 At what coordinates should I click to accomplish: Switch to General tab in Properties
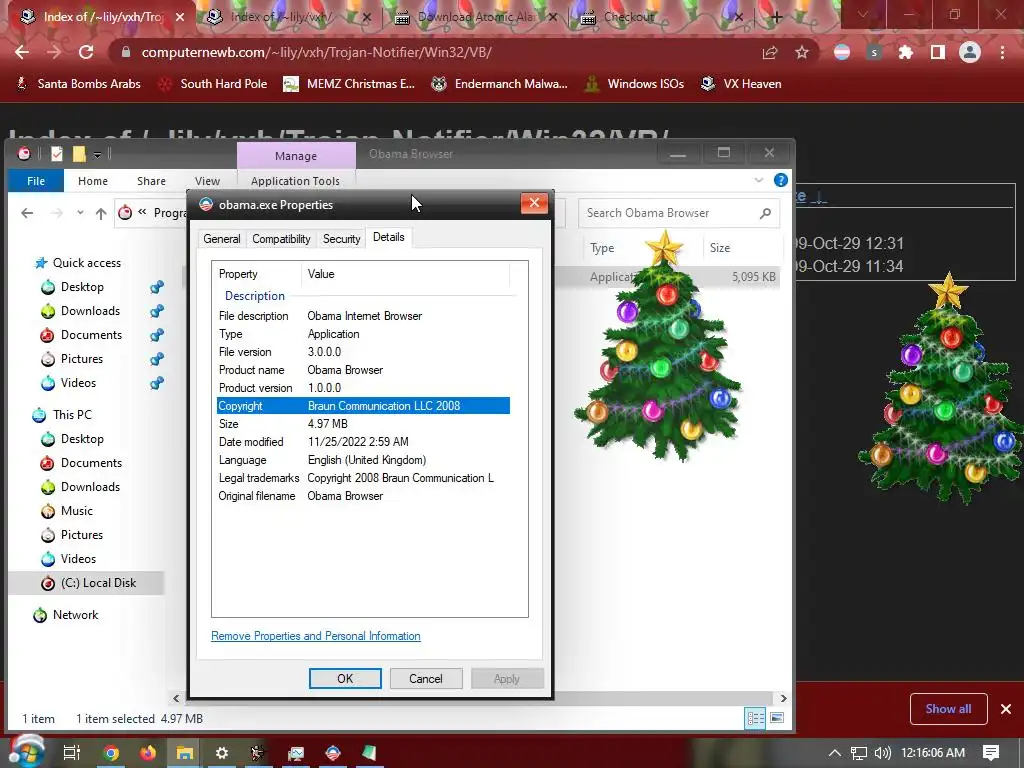(x=222, y=239)
